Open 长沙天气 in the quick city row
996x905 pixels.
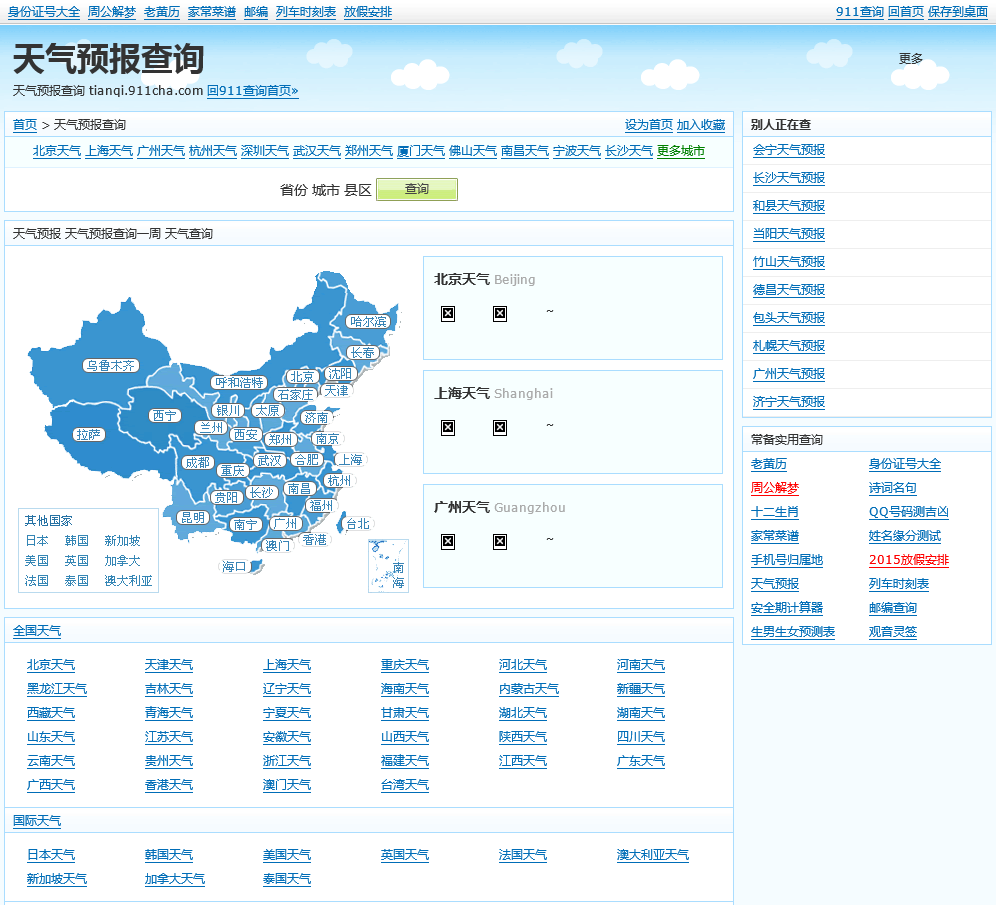coord(629,151)
